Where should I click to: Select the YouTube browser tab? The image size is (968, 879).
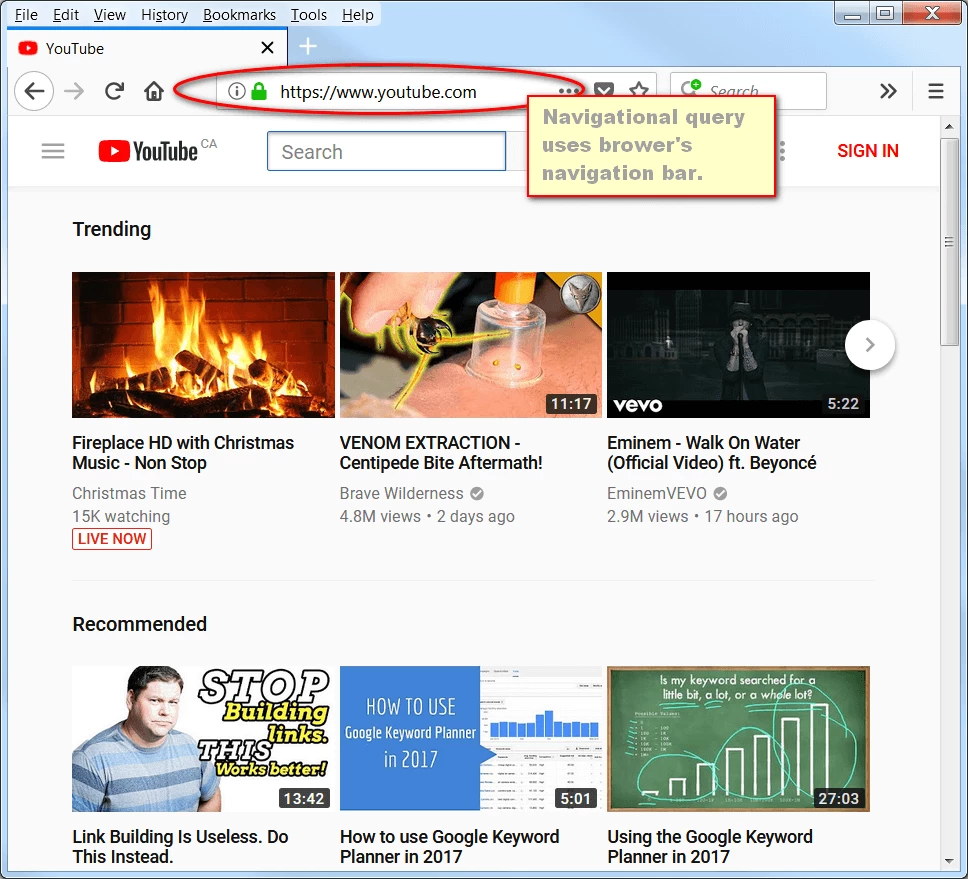147,48
